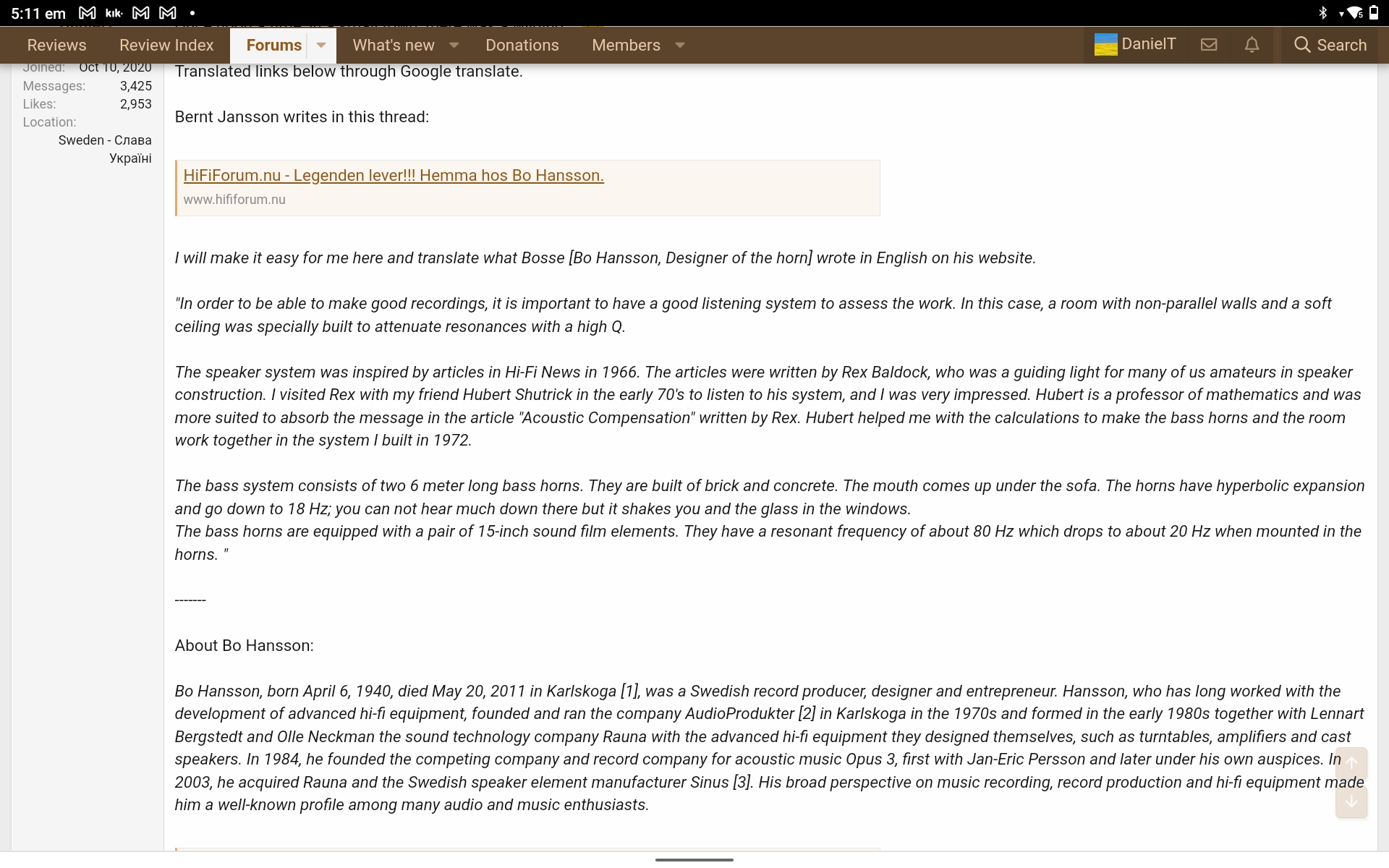Open the Review Index page
The image size is (1389, 868).
[x=166, y=45]
